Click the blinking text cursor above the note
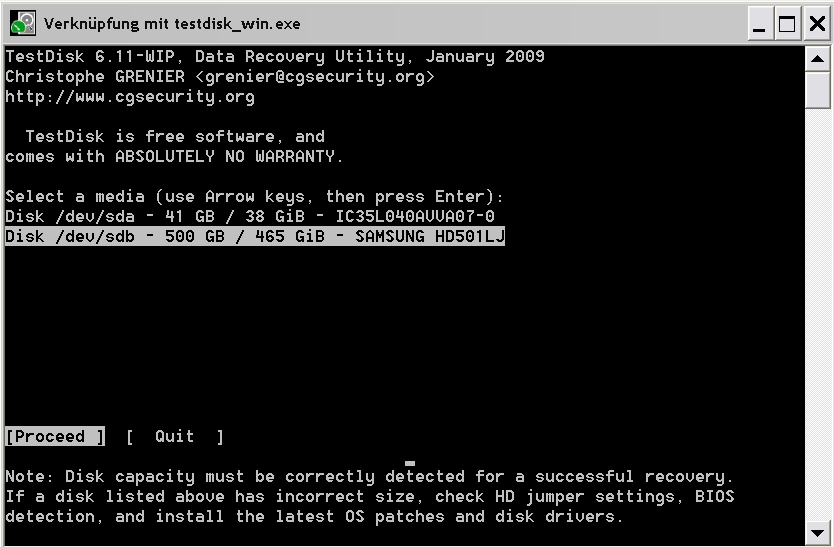Viewport: 834px width, 547px height. pyautogui.click(x=410, y=463)
